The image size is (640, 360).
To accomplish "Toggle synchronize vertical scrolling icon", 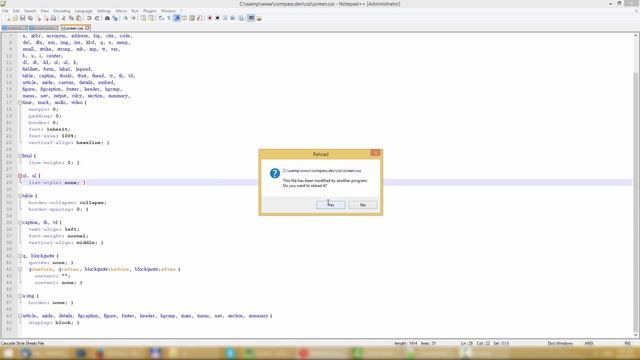I will click(143, 18).
